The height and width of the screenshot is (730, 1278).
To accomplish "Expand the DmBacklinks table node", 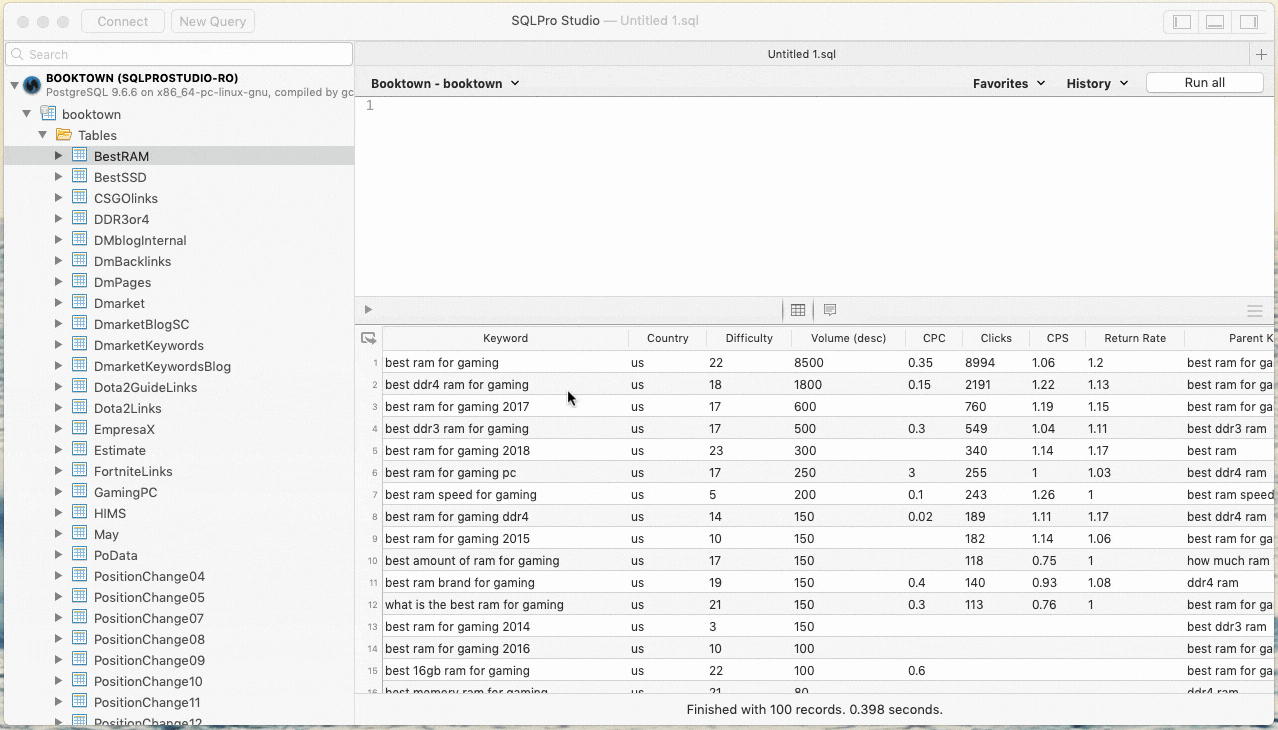I will click(x=58, y=261).
